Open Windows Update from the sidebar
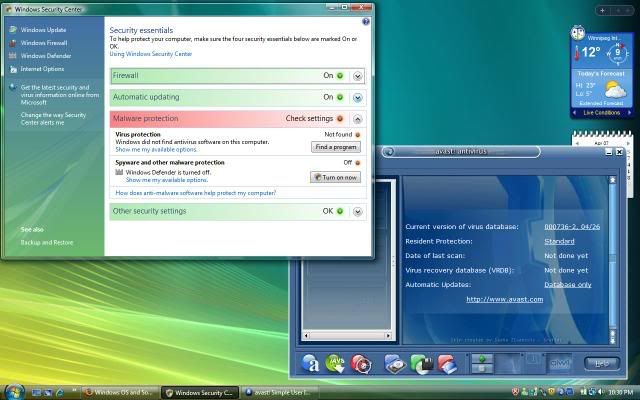The width and height of the screenshot is (640, 400). [x=43, y=30]
